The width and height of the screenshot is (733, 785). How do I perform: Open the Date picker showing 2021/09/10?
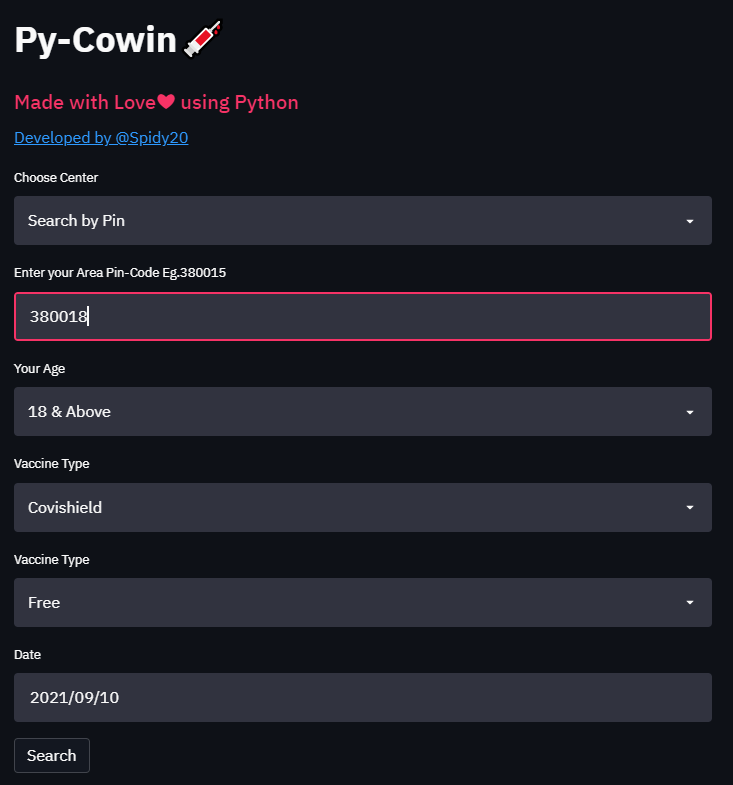click(362, 697)
